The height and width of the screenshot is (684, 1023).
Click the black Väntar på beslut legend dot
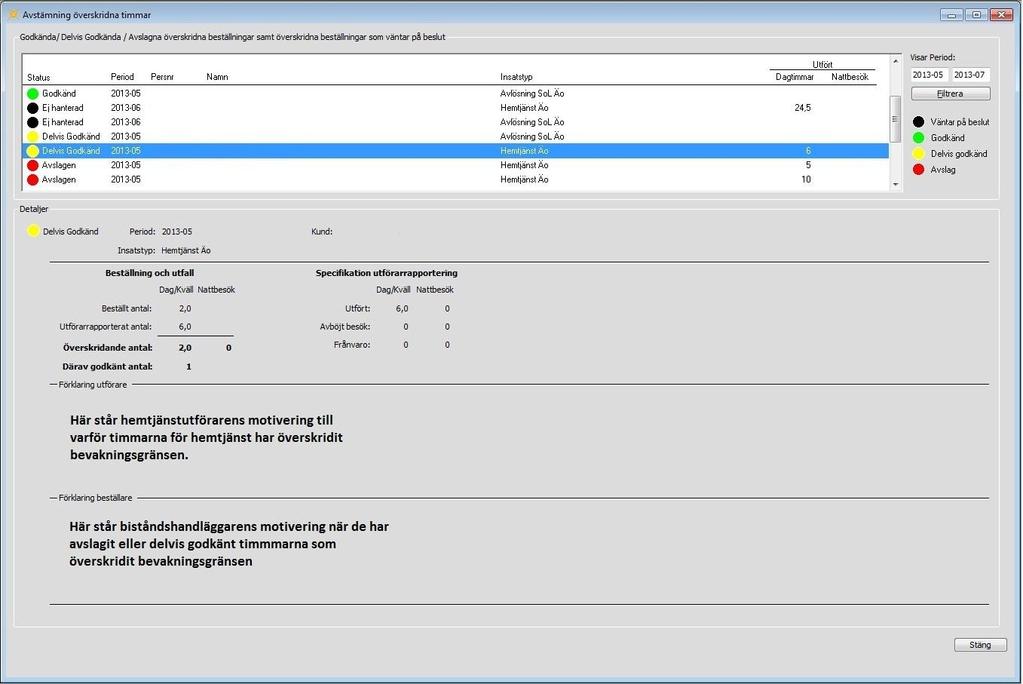(x=919, y=122)
